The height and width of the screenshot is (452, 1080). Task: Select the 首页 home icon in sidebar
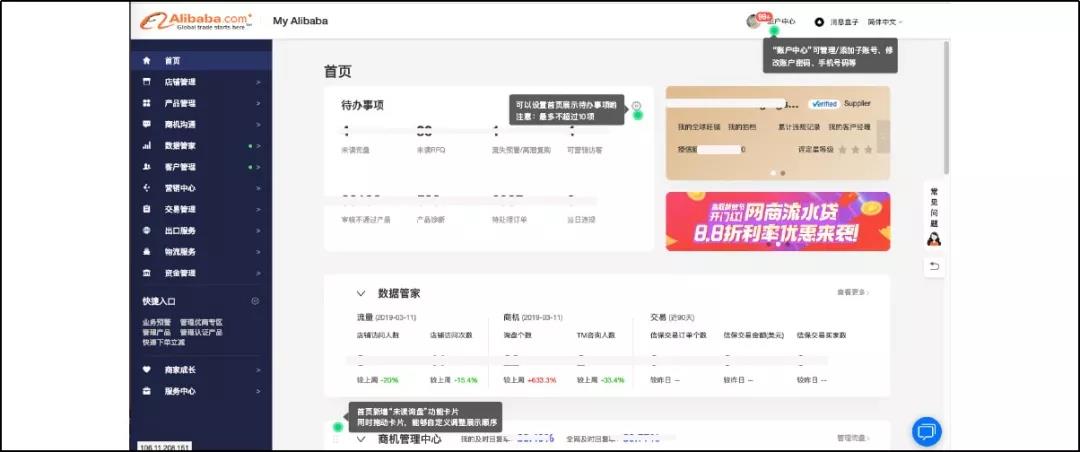[147, 61]
